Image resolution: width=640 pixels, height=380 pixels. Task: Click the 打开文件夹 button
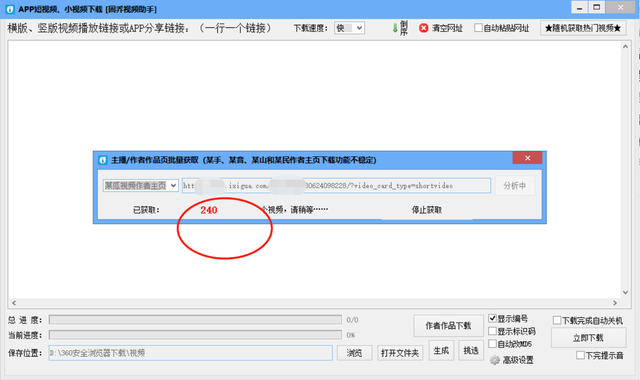[400, 353]
